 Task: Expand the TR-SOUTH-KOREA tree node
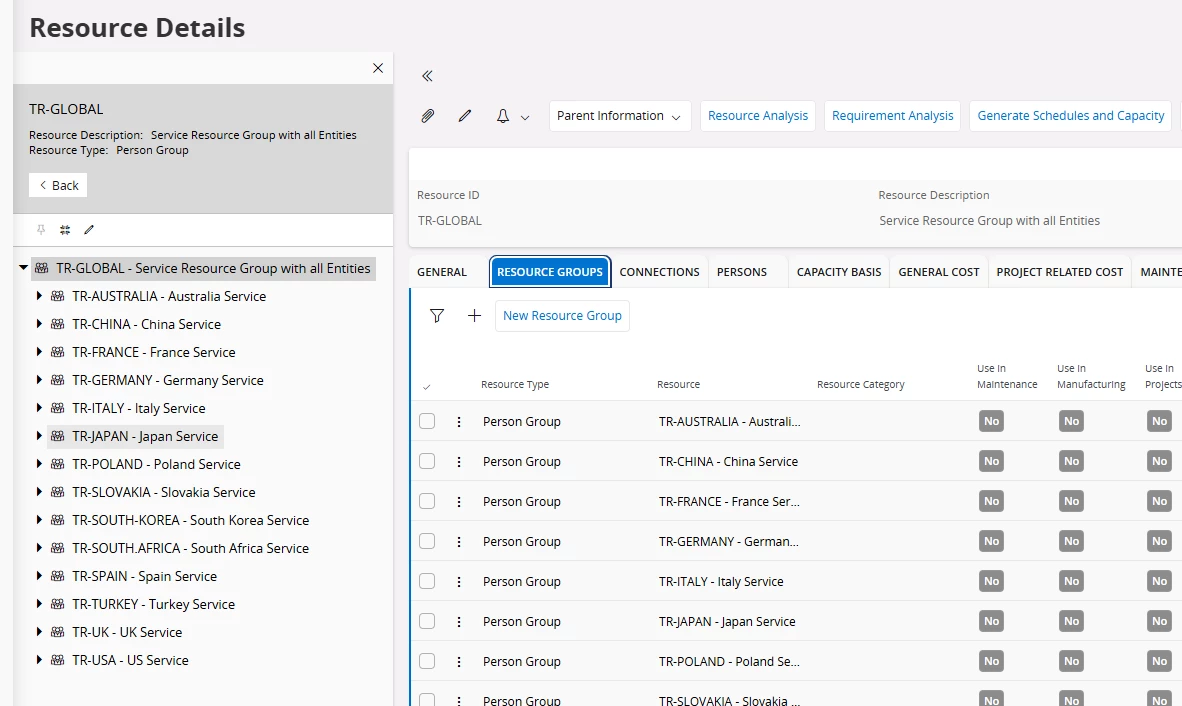pyautogui.click(x=39, y=520)
